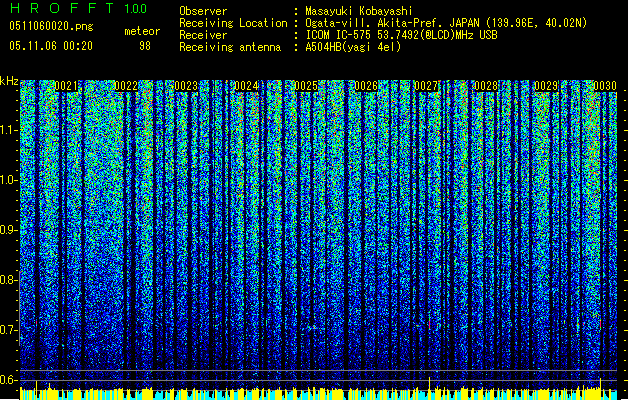Click the 'Receiver' field label
The width and height of the screenshot is (629, 400).
pyautogui.click(x=203, y=35)
